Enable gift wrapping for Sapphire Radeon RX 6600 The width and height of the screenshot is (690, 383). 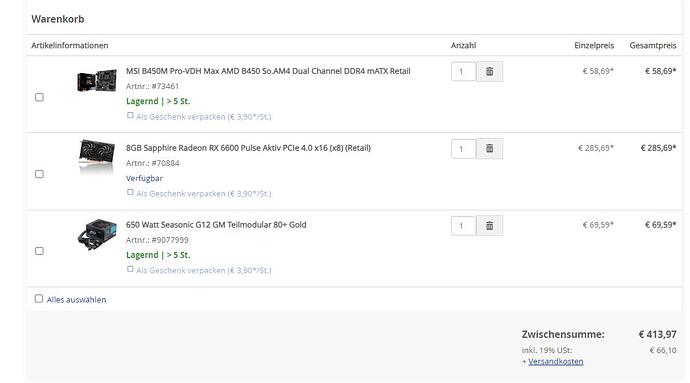[x=130, y=192]
